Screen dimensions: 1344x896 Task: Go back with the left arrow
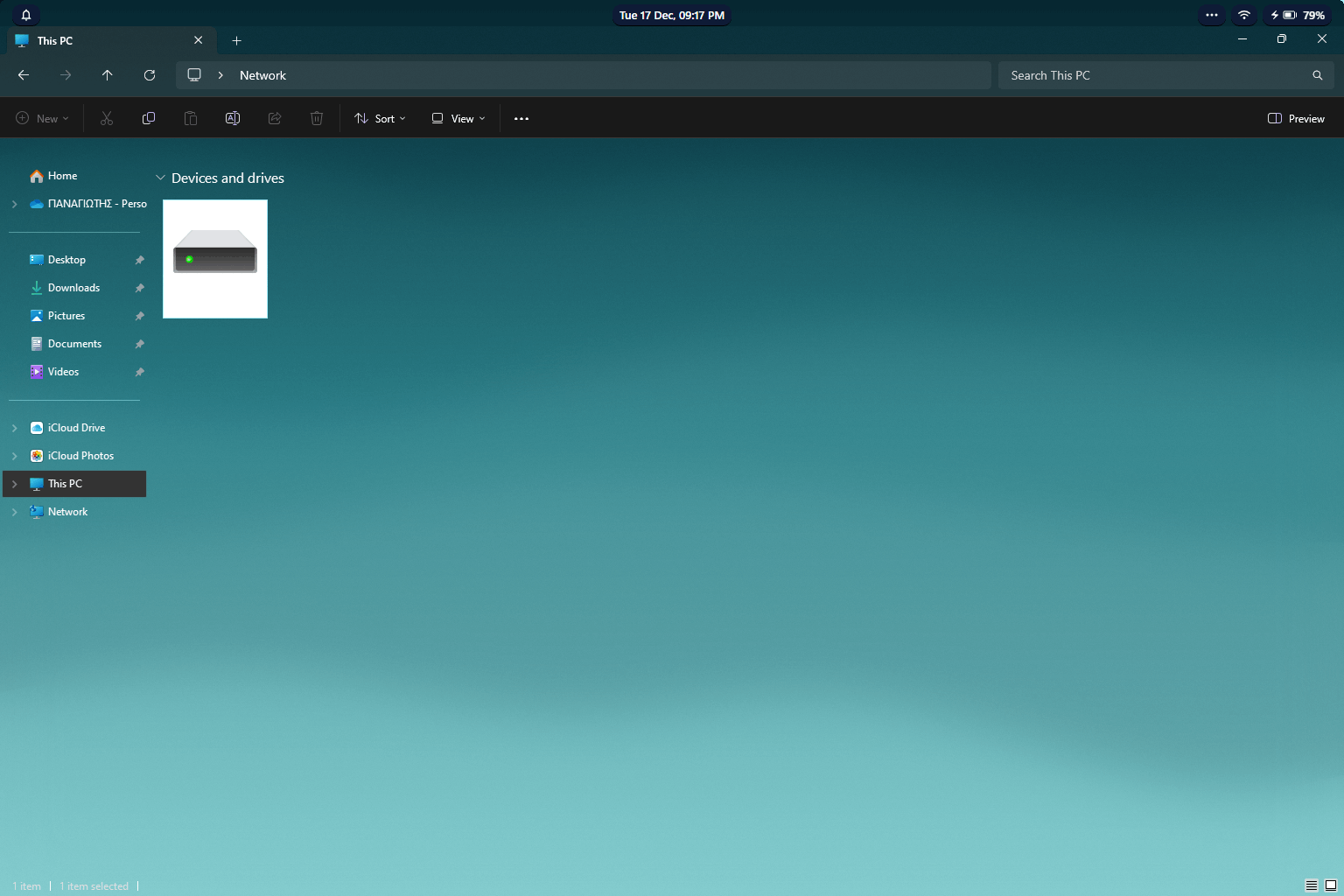coord(24,75)
